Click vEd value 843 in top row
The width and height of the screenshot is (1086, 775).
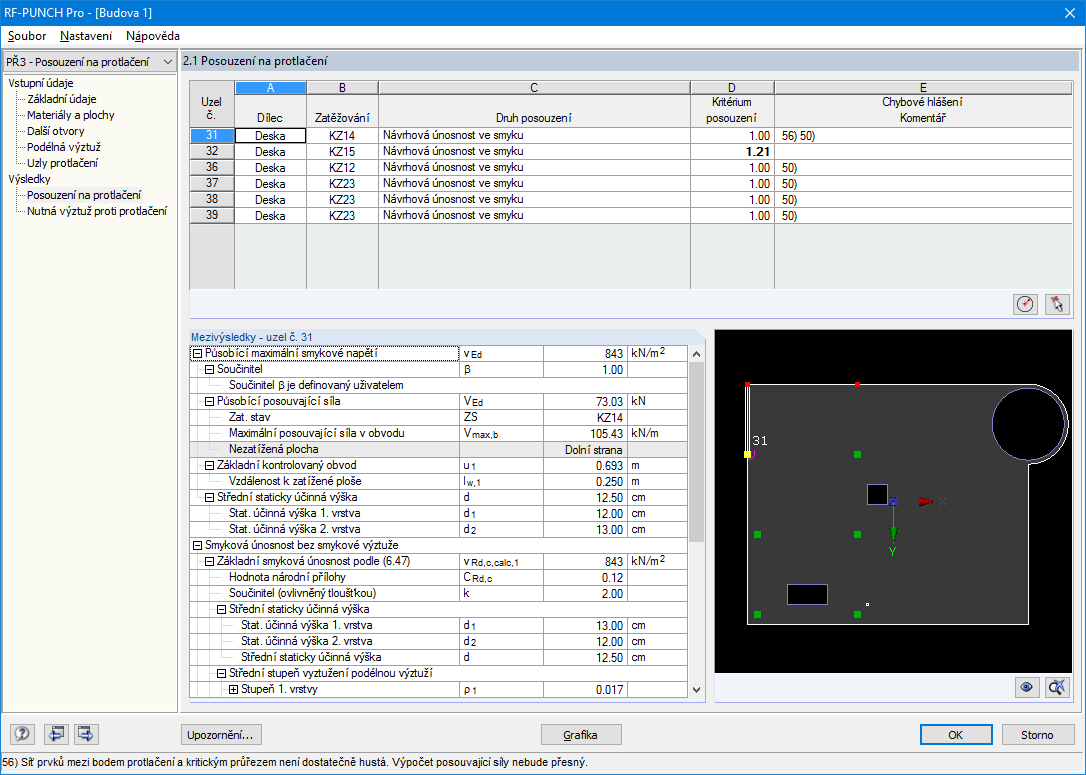(585, 354)
